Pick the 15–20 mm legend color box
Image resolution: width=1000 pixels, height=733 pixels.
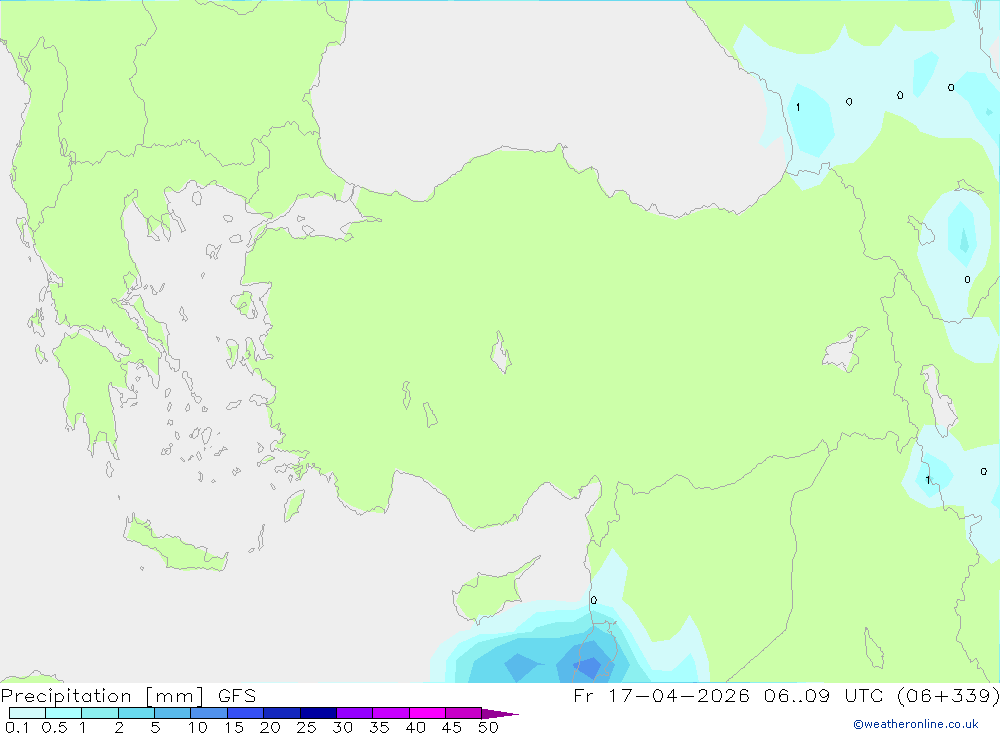click(x=246, y=713)
